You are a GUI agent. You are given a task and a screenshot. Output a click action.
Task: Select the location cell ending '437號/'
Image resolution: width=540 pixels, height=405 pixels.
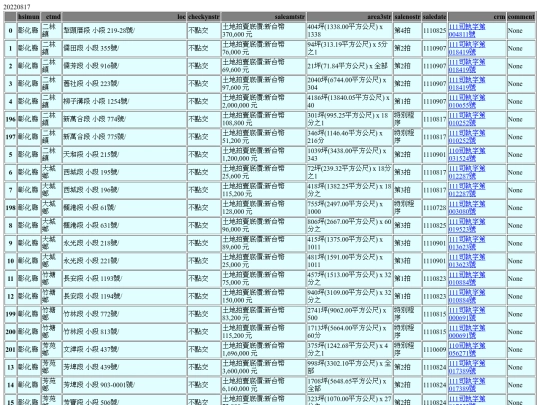[x=124, y=350]
